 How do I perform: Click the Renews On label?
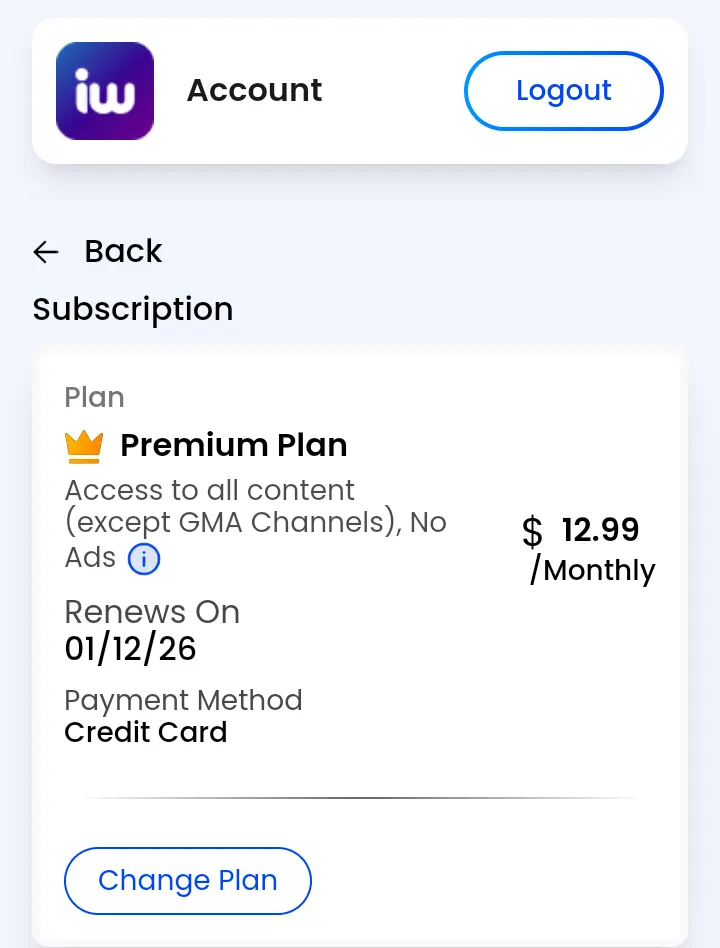[x=152, y=612]
